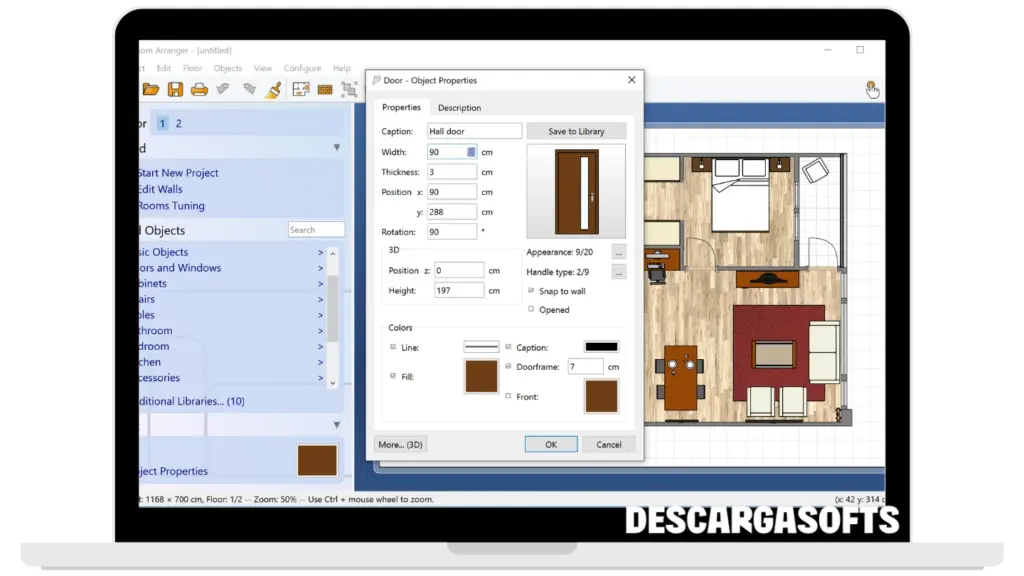Click the Open folder toolbar icon
1024x576 pixels.
tap(151, 90)
